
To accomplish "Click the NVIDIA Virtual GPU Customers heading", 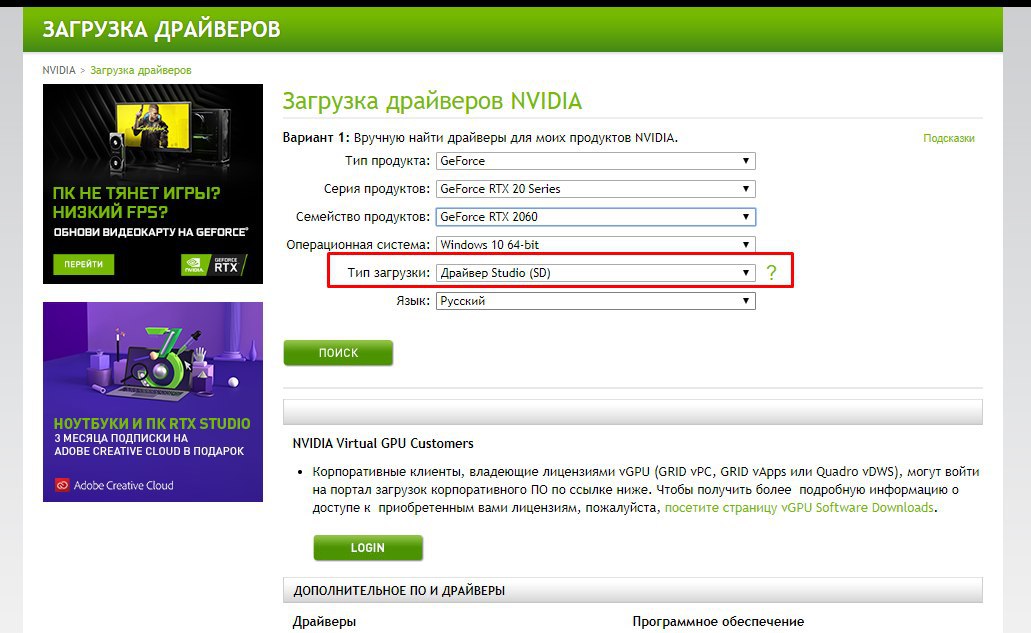I will click(383, 443).
